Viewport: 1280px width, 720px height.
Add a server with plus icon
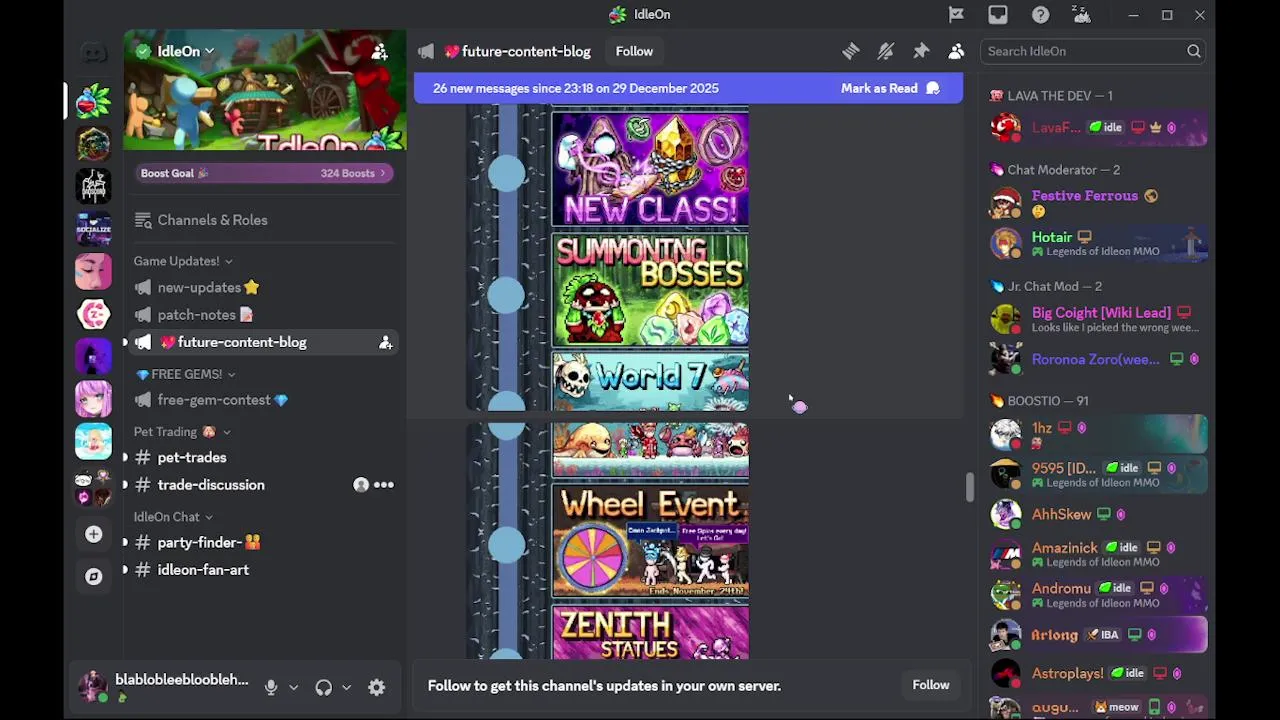point(93,534)
